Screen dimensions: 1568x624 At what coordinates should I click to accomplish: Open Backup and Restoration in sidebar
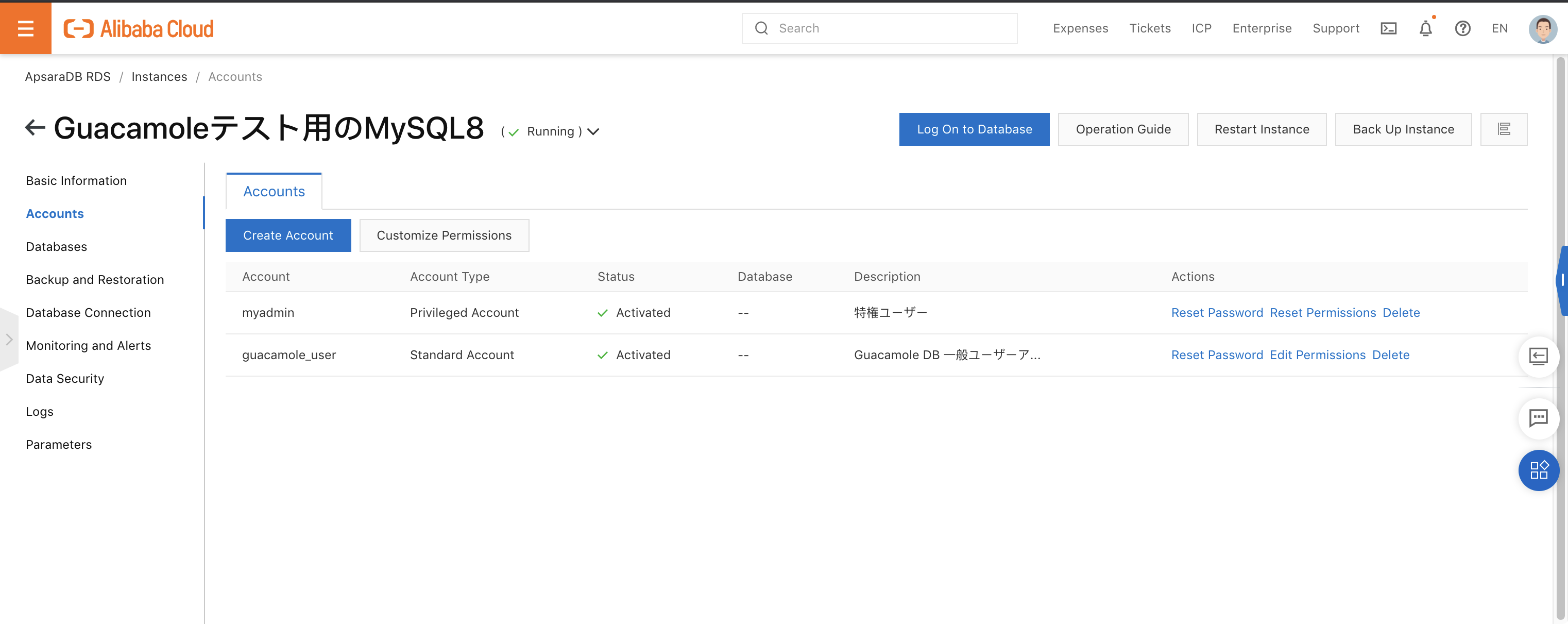(x=94, y=279)
